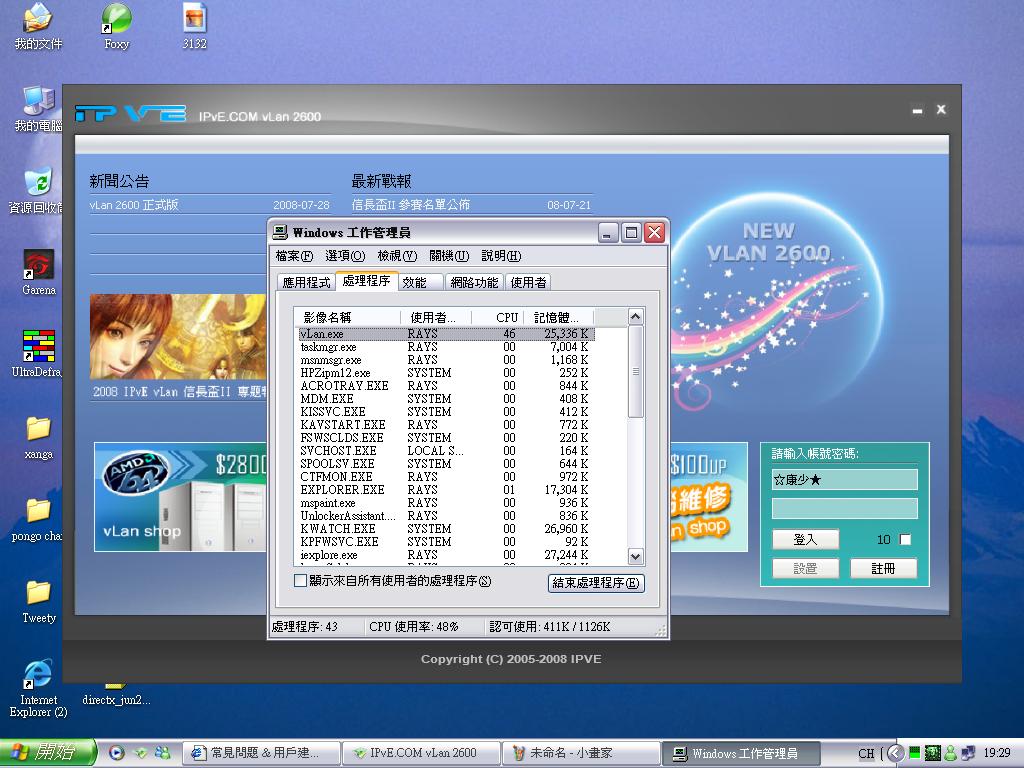Open the Foxy desktop icon

click(116, 18)
